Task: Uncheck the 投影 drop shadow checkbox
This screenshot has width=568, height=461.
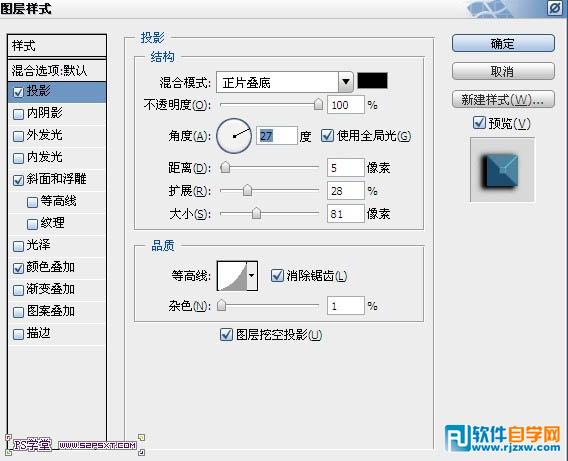Action: coord(18,92)
